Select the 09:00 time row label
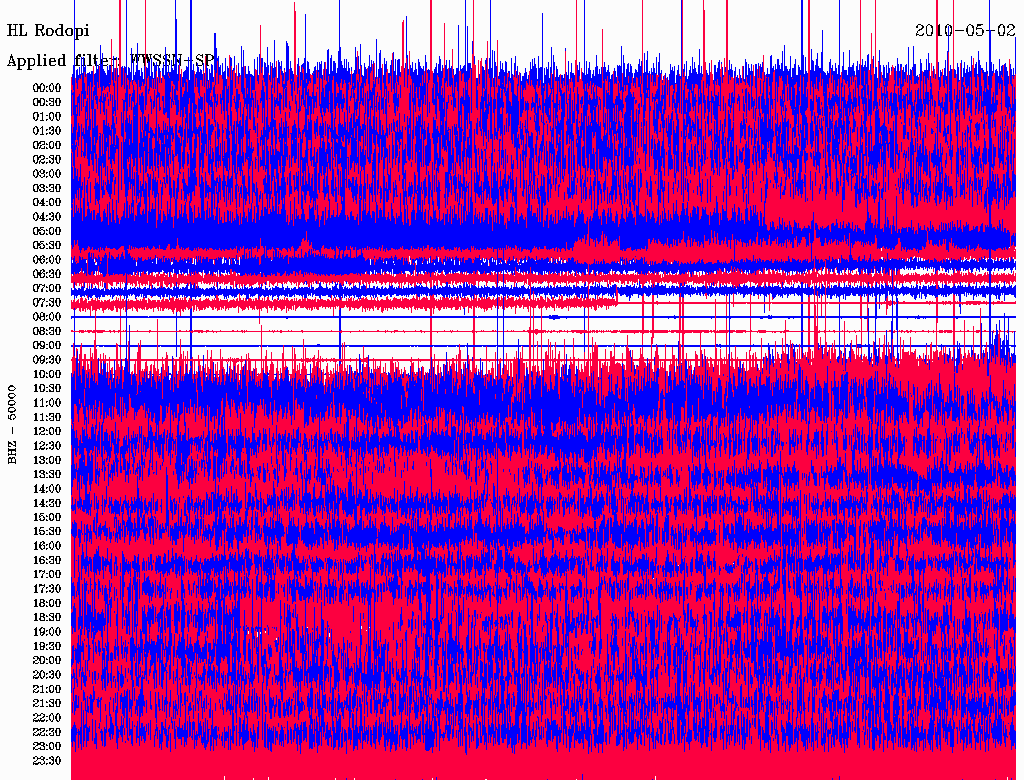 pyautogui.click(x=47, y=346)
